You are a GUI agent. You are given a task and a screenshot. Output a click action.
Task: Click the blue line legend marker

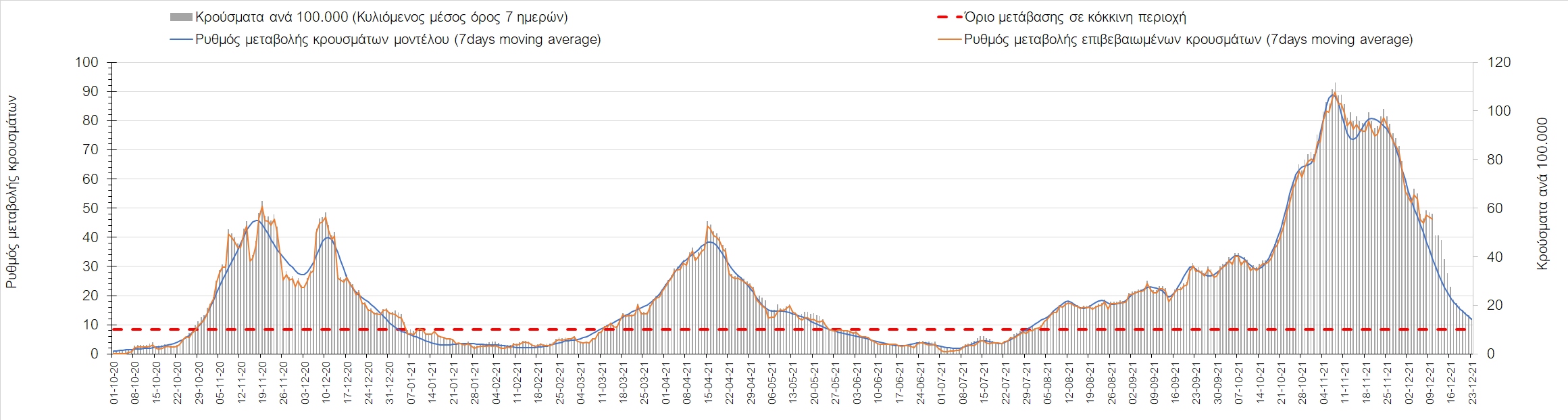(x=181, y=40)
